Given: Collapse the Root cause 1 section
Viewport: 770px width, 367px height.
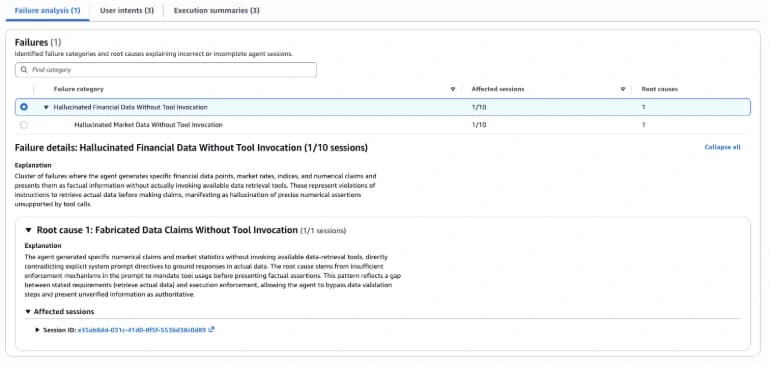Looking at the screenshot, I should pos(28,230).
